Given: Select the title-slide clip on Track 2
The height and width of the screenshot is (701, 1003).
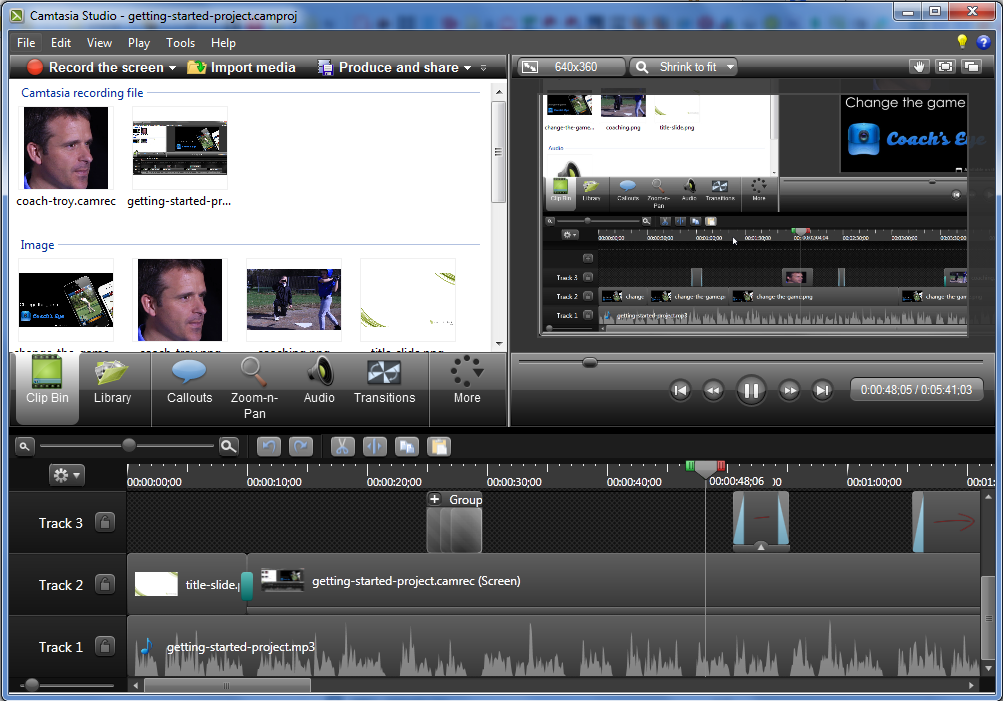Looking at the screenshot, I should (187, 585).
